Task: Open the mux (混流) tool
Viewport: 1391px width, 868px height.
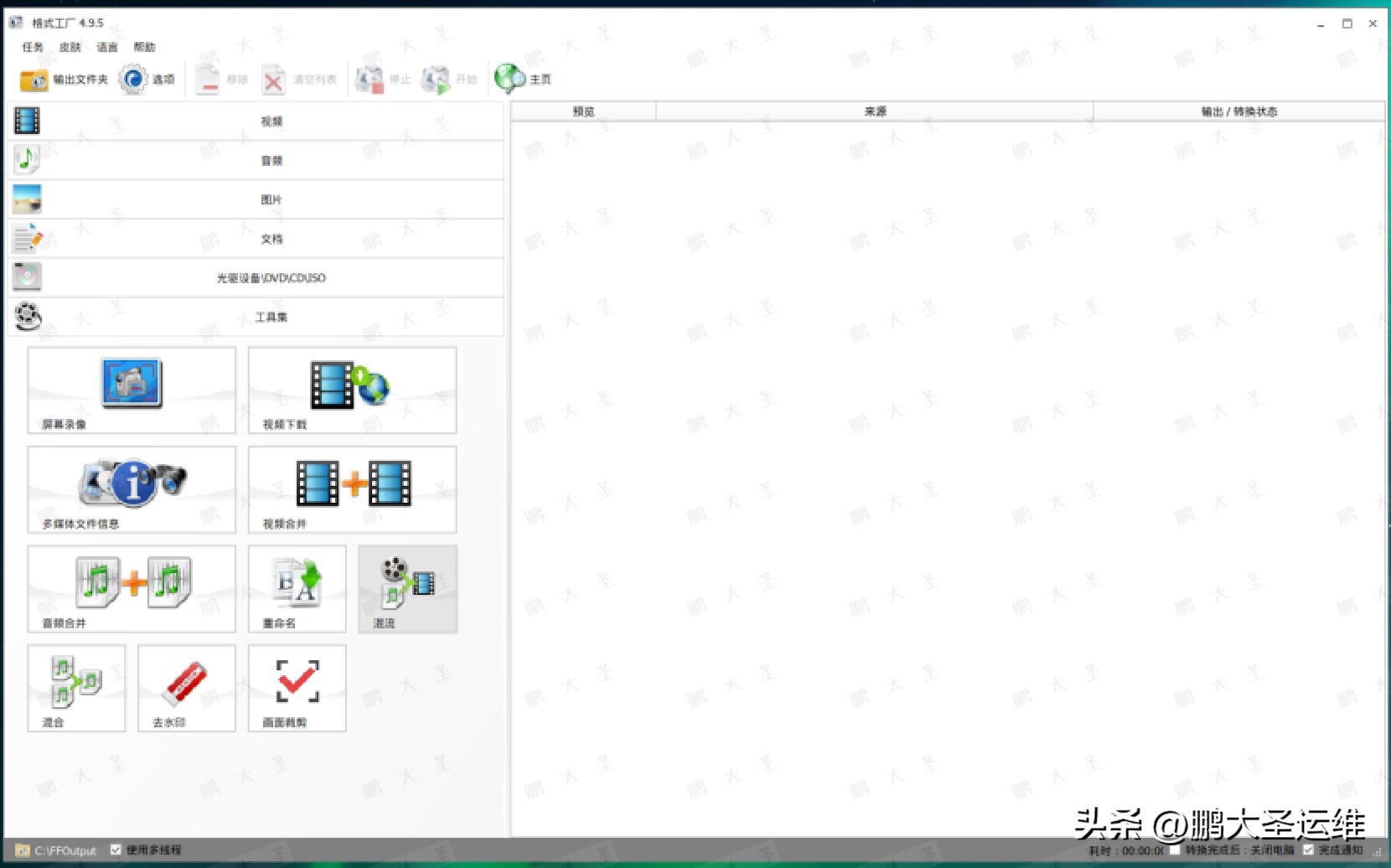Action: click(x=407, y=588)
